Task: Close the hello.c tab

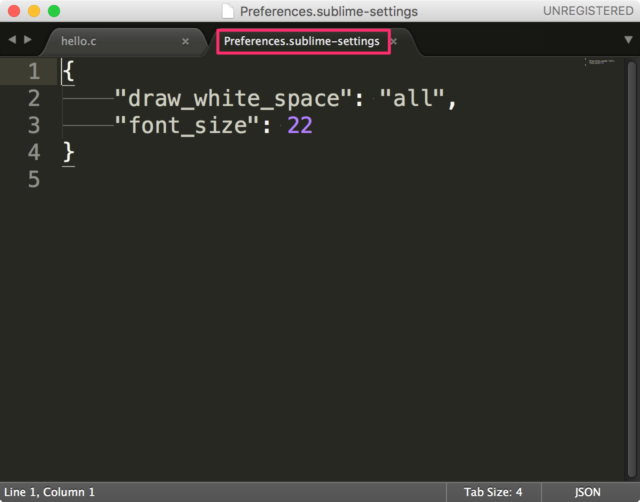Action: [185, 41]
